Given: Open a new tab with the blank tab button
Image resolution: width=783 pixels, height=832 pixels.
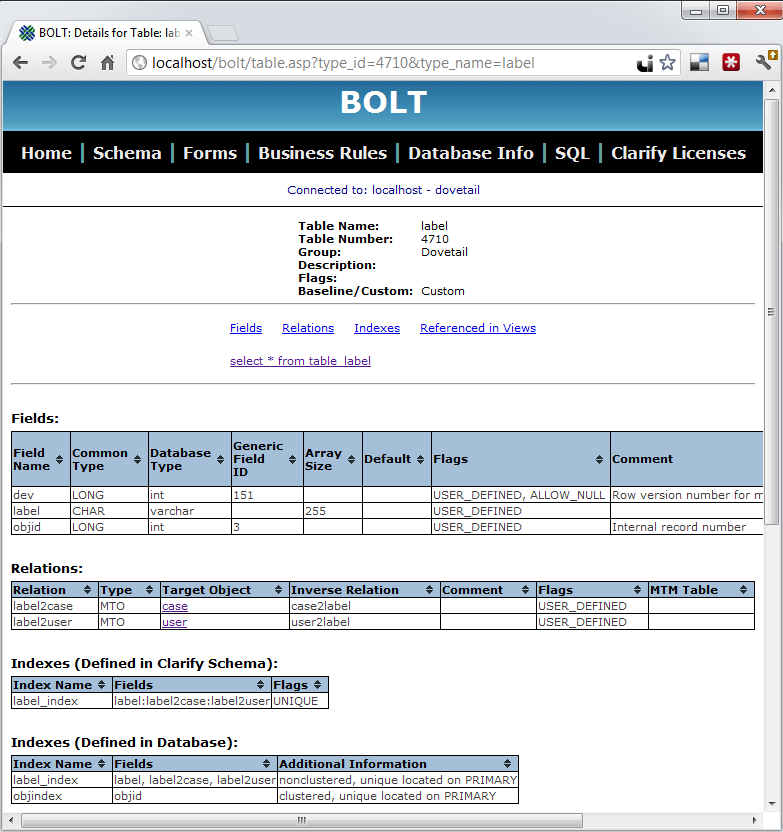Looking at the screenshot, I should pos(223,33).
